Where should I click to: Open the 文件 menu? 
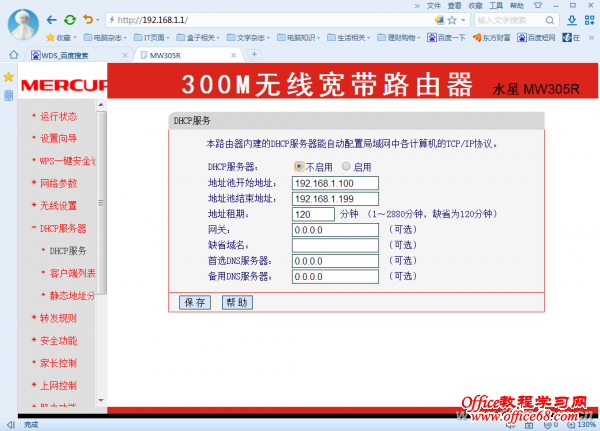[434, 5]
